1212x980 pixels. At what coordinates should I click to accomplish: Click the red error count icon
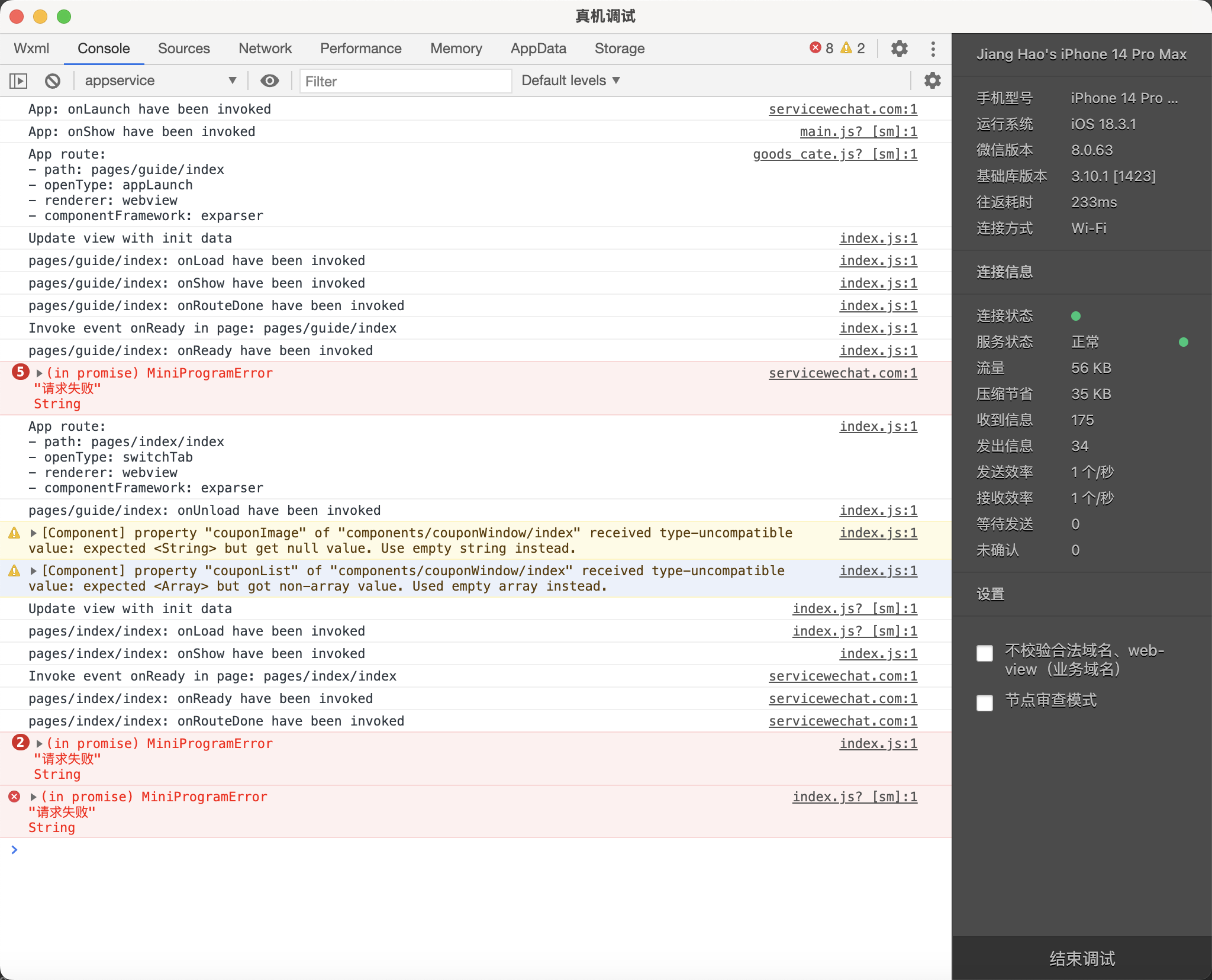click(x=815, y=48)
